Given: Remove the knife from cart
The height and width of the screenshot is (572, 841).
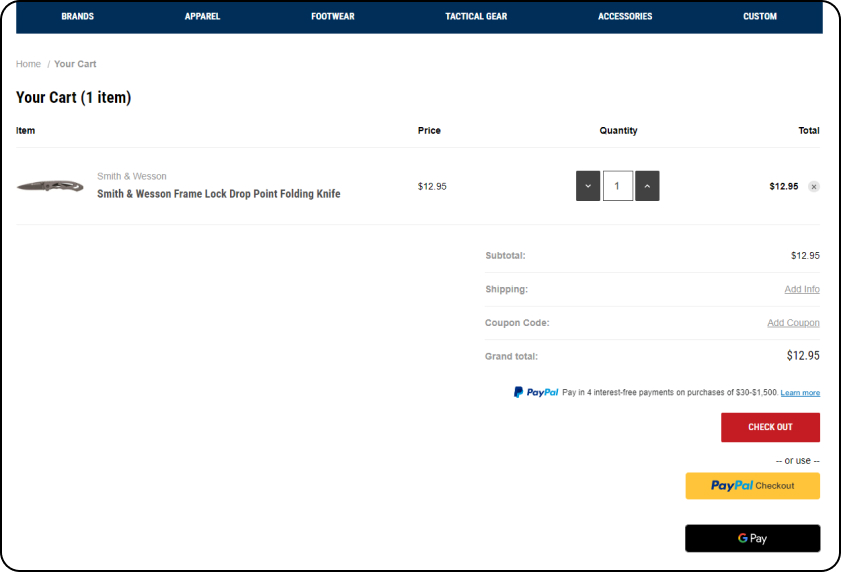Looking at the screenshot, I should [x=814, y=187].
